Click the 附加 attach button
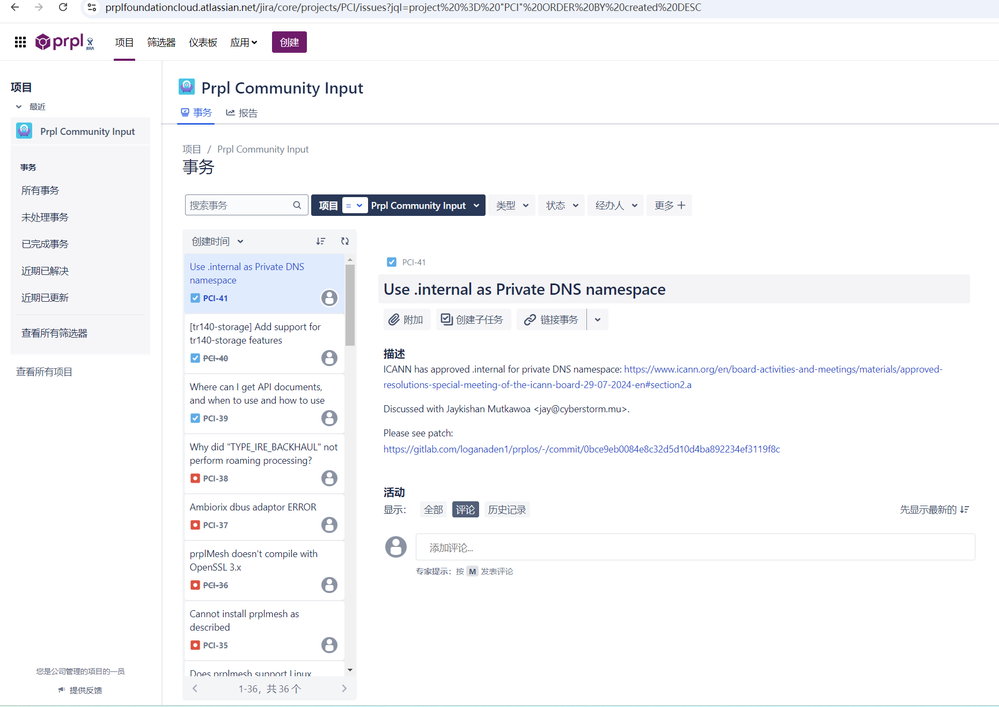 coord(406,320)
